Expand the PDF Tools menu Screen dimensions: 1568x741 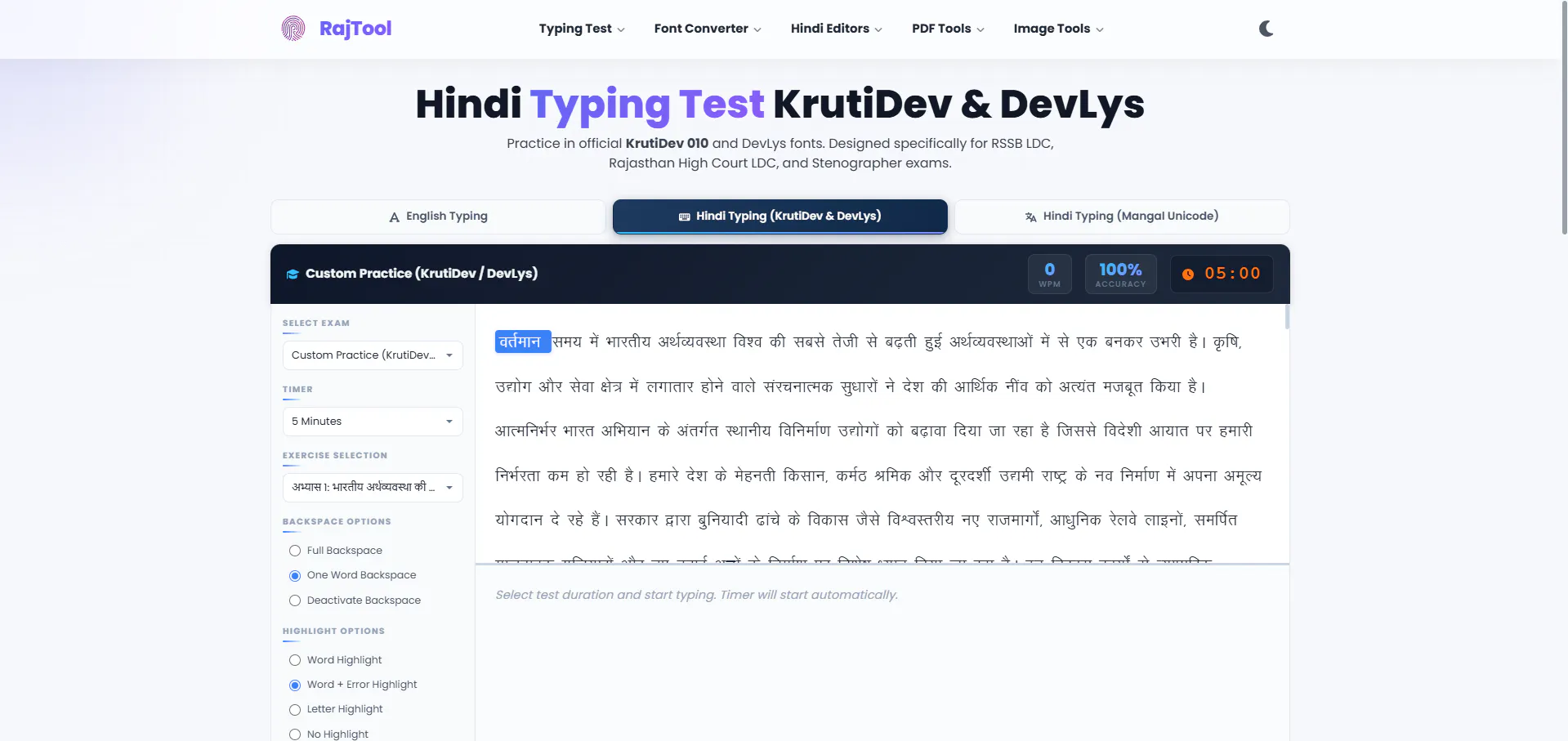click(948, 29)
